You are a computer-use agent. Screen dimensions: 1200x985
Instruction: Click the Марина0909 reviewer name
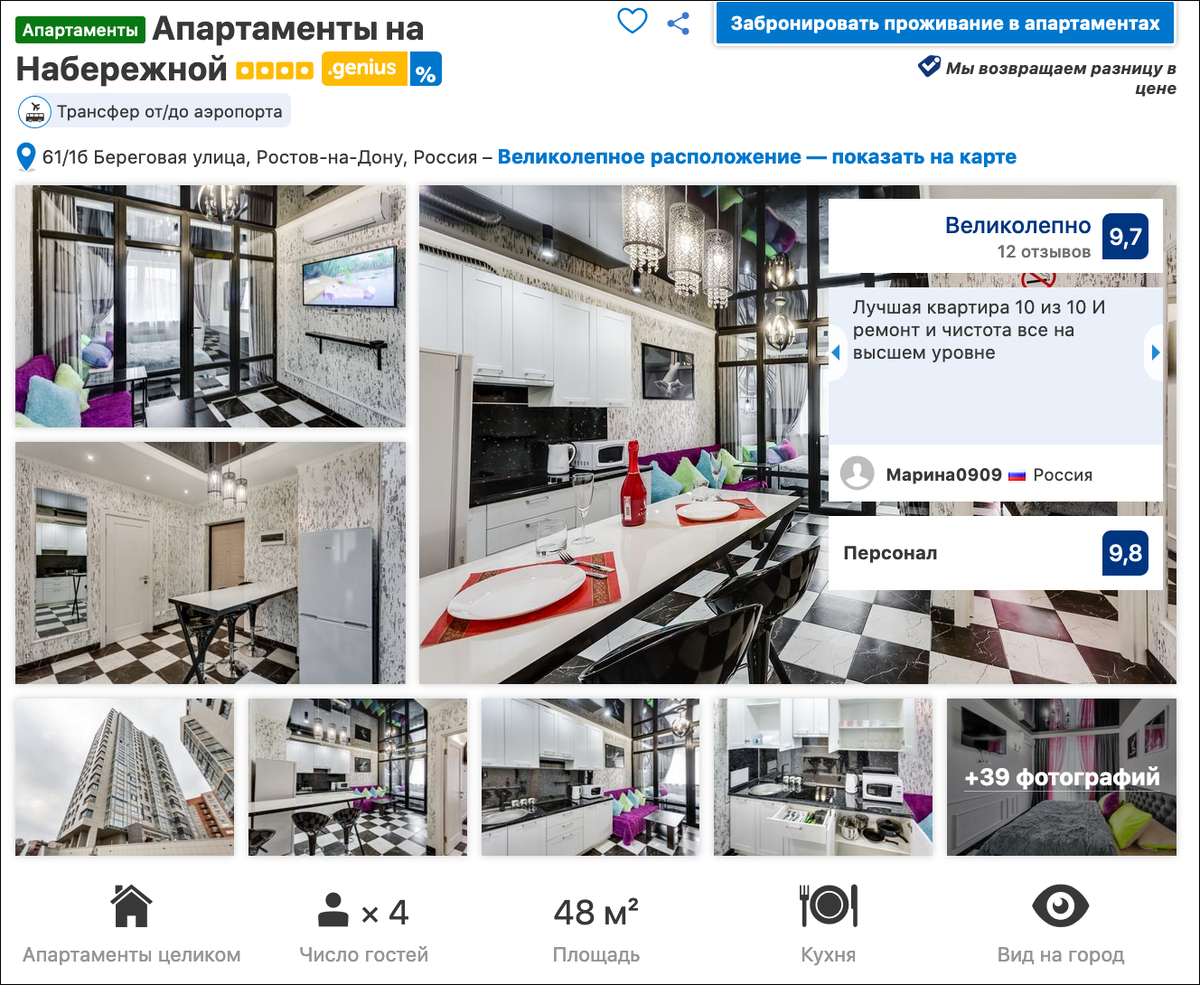click(944, 475)
